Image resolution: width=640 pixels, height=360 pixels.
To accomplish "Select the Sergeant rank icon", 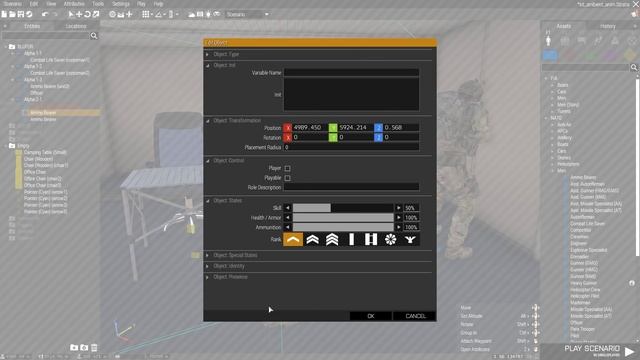I will [332, 240].
